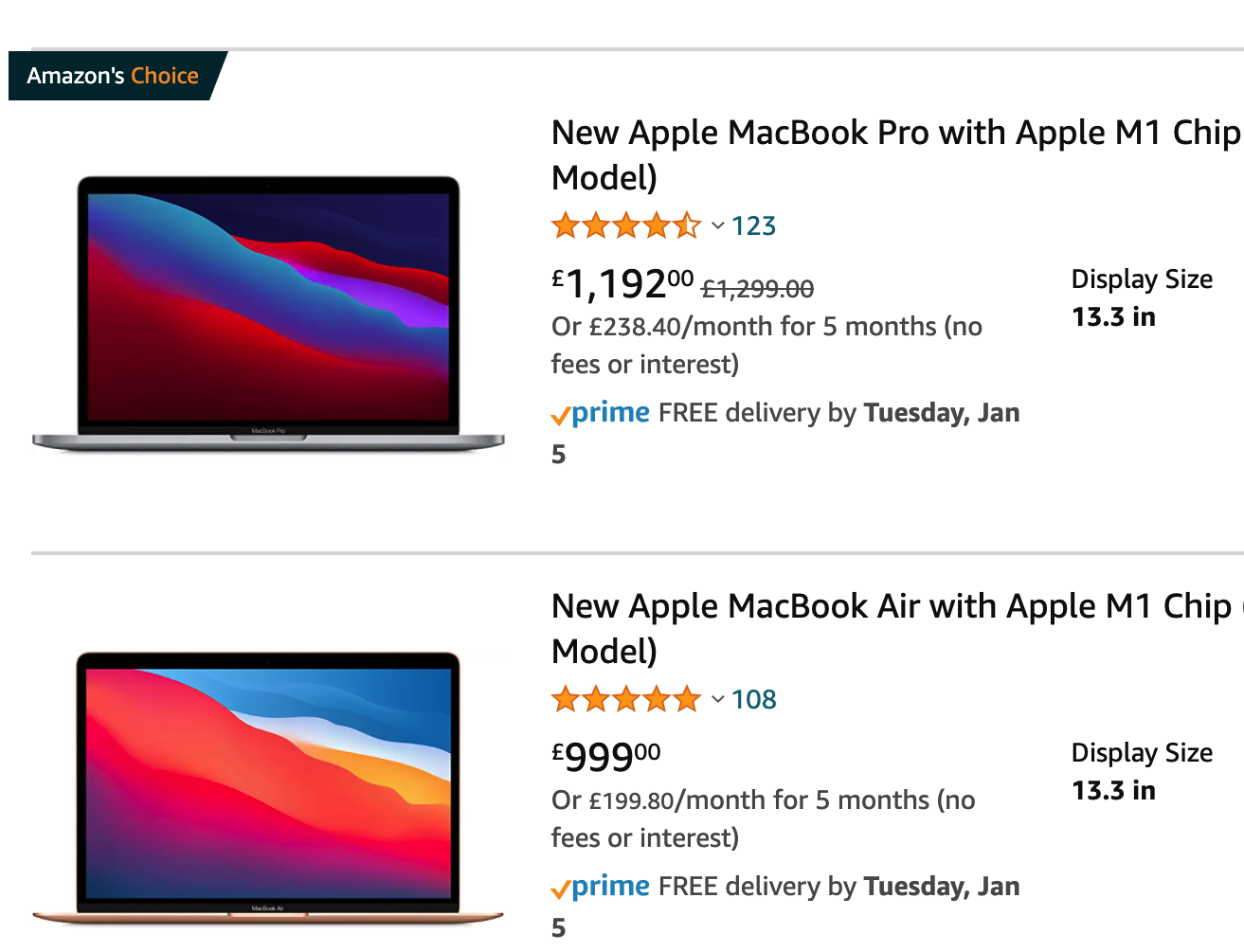Click MacBook Pro's FREE delivery Tuesday text

point(838,413)
